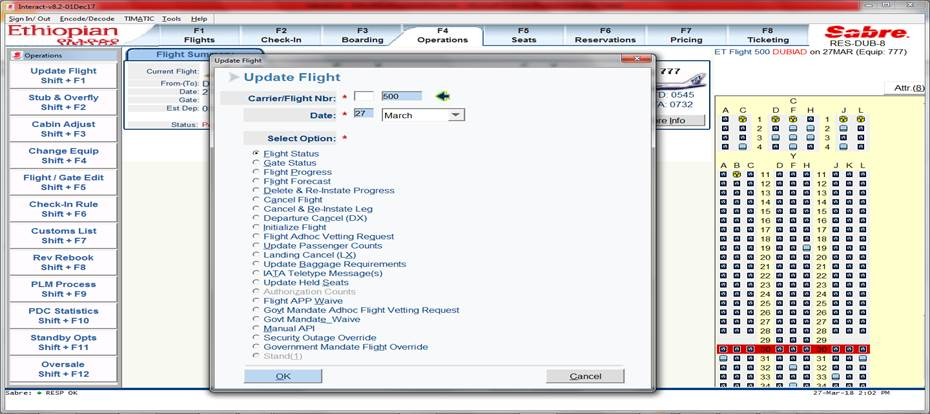Click the Ethiopian airline logo
930x414 pixels.
pyautogui.click(x=63, y=35)
